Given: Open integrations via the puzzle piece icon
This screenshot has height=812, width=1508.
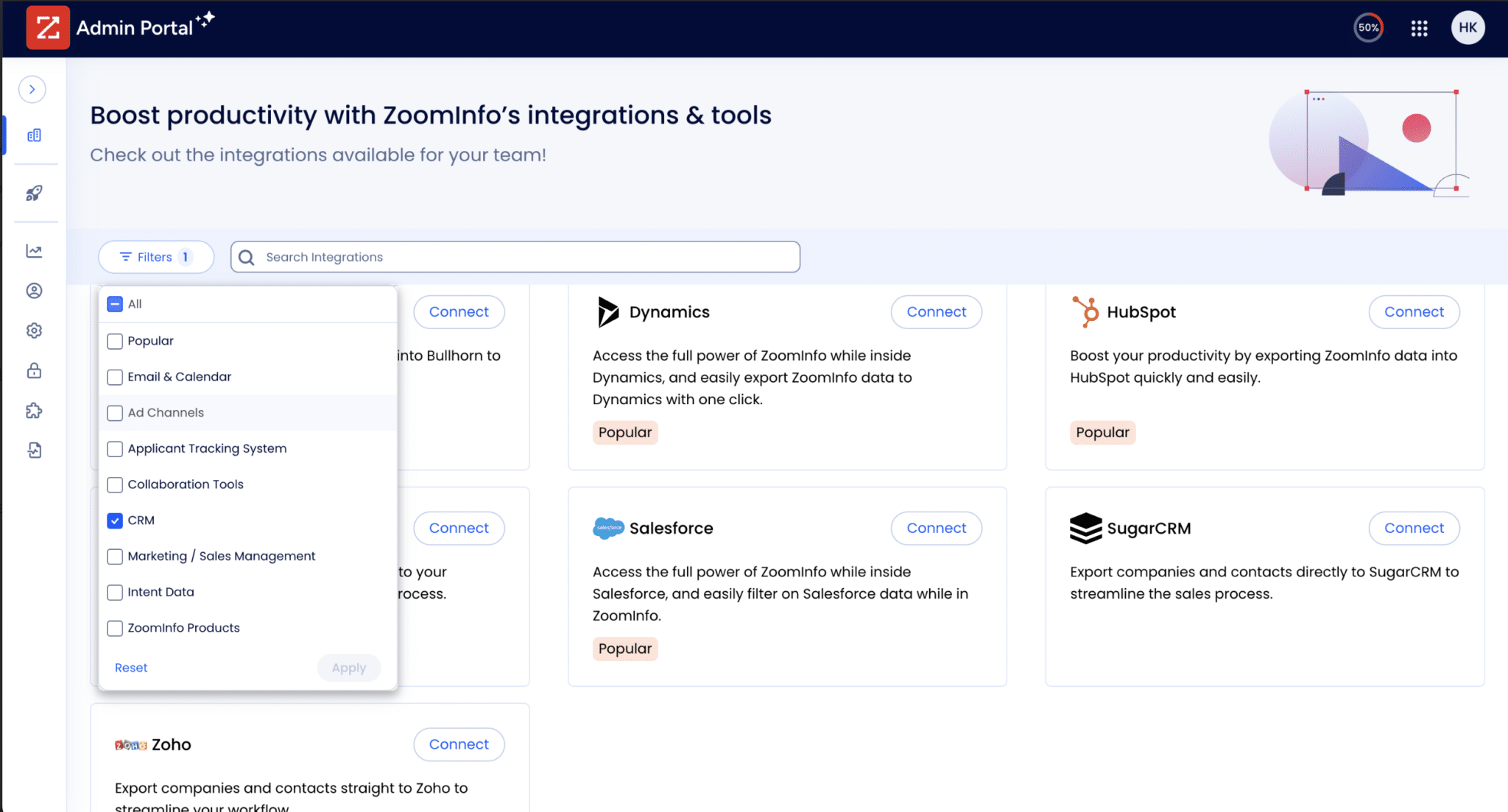Looking at the screenshot, I should point(33,410).
